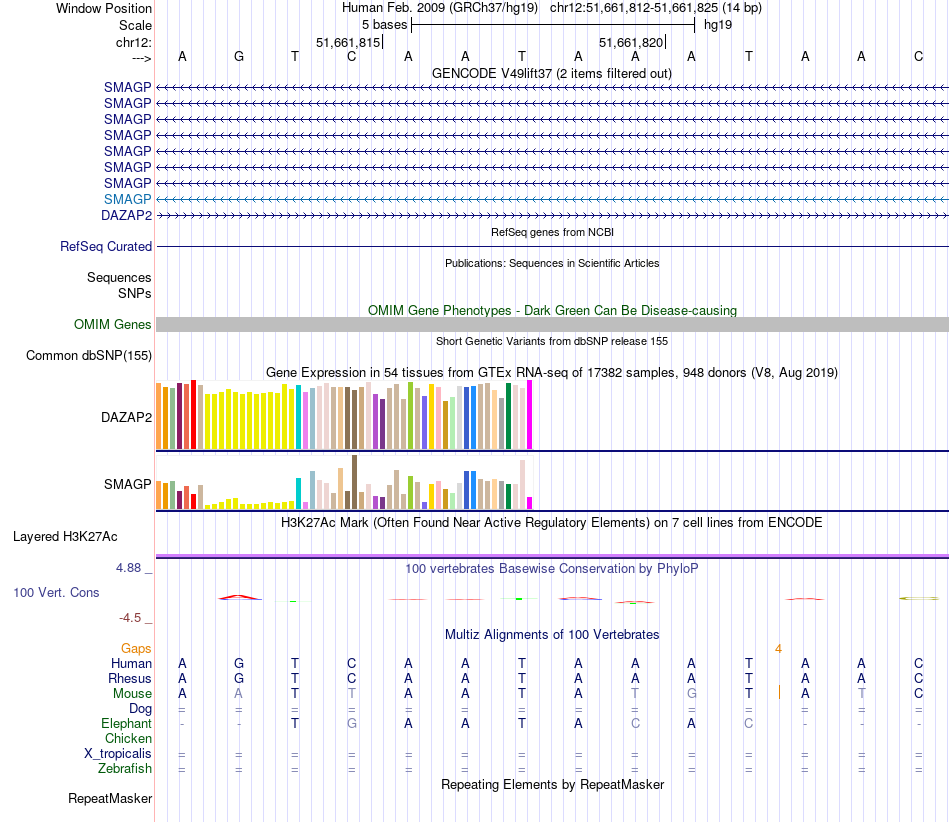Viewport: 950px width, 822px height.
Task: Click the orange insertion bar in Mouse row
Action: (779, 692)
